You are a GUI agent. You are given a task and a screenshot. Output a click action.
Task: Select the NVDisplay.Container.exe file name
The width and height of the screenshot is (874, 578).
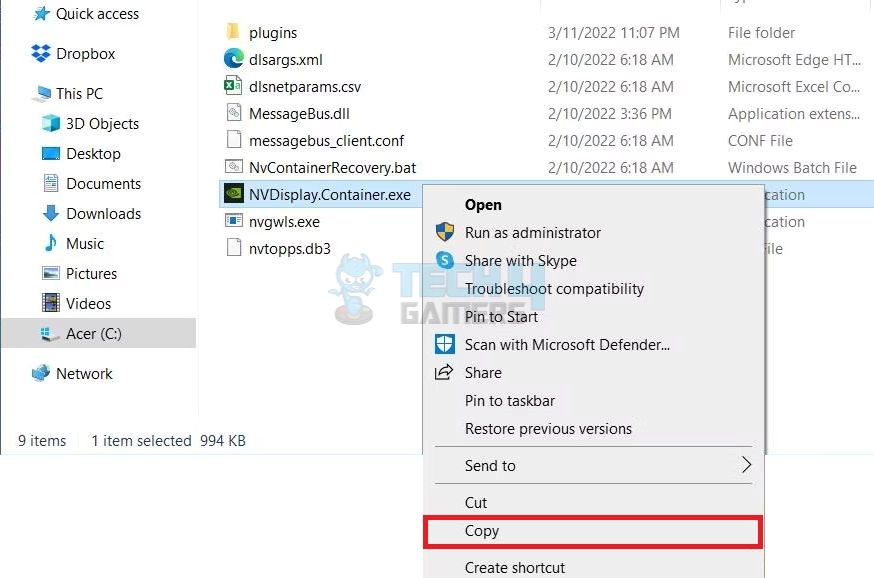pyautogui.click(x=330, y=195)
